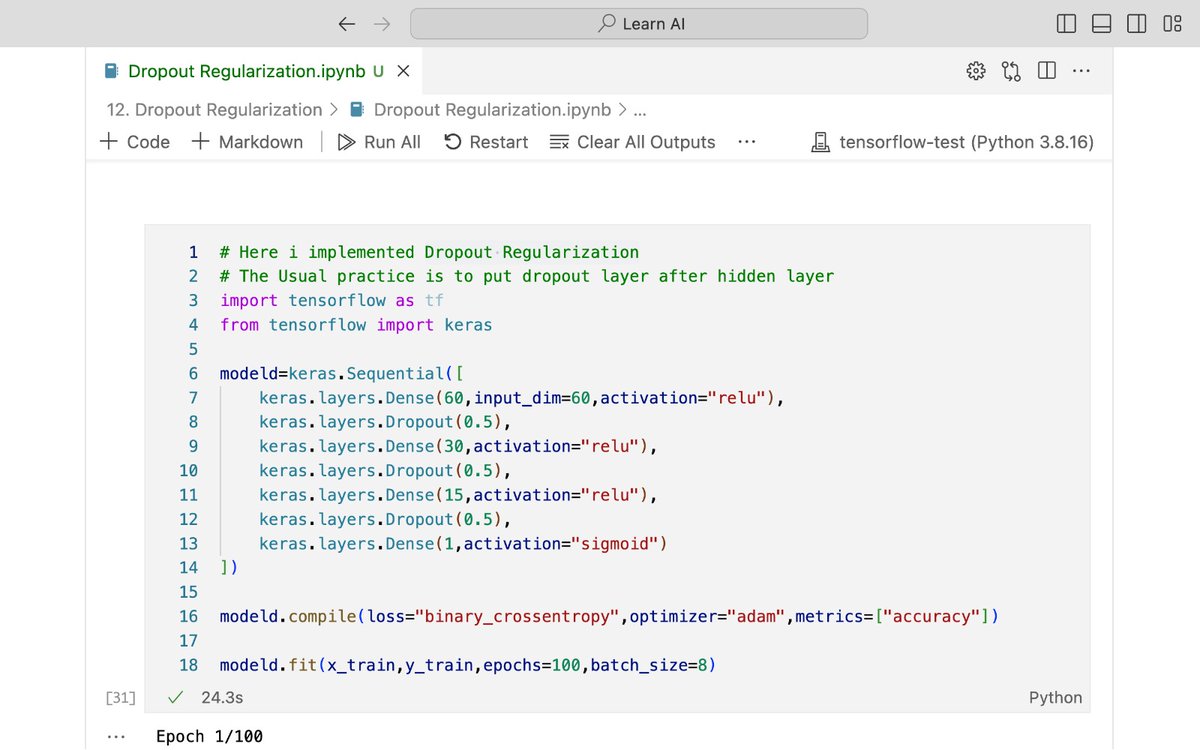This screenshot has height=750, width=1200.
Task: Click the green success checkmark
Action: click(176, 697)
